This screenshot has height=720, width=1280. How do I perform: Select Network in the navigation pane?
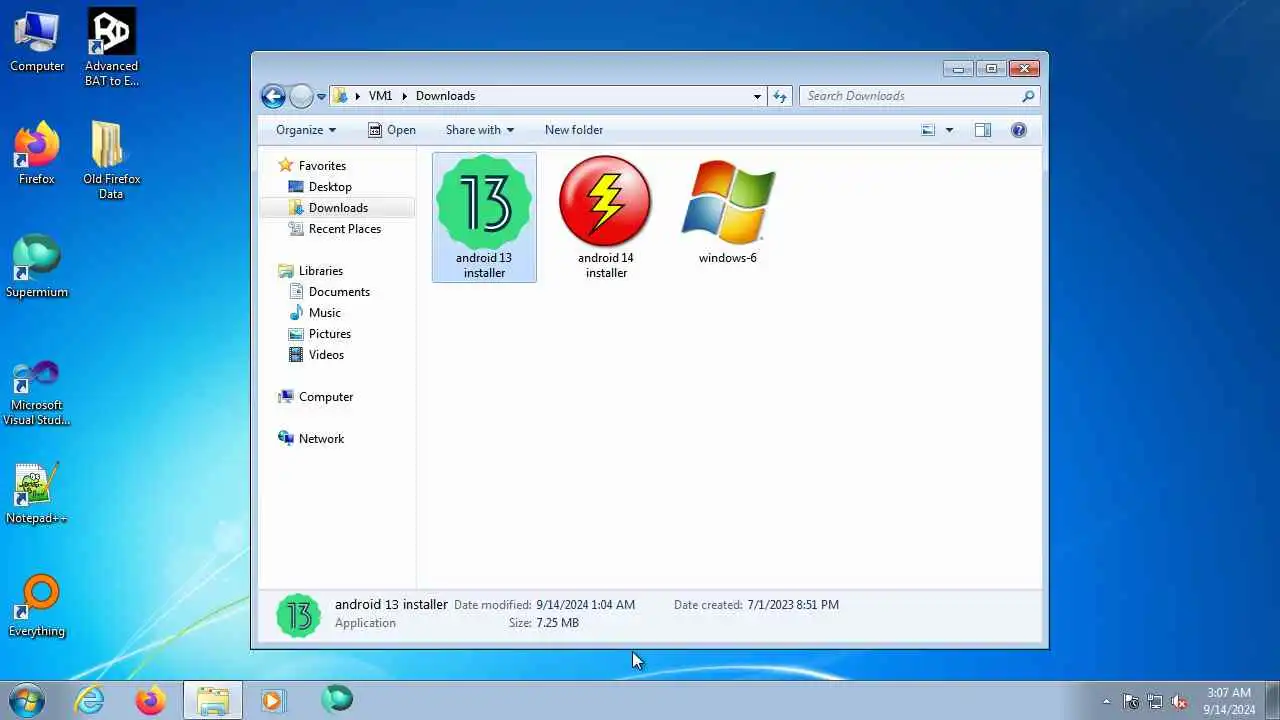click(321, 439)
